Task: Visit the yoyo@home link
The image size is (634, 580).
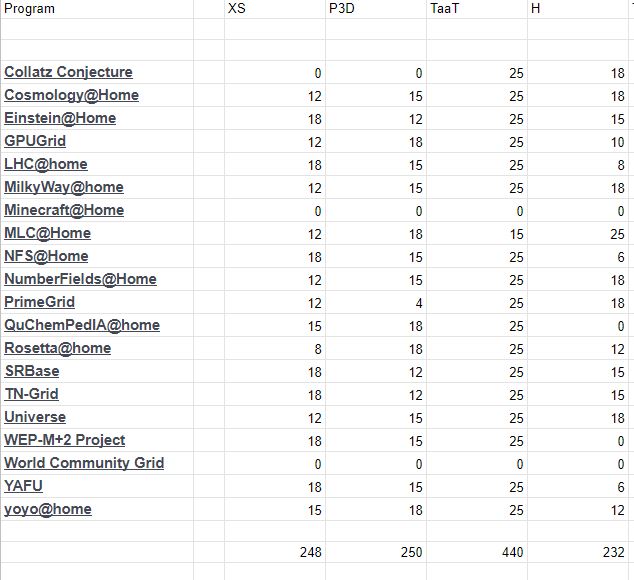Action: click(48, 509)
